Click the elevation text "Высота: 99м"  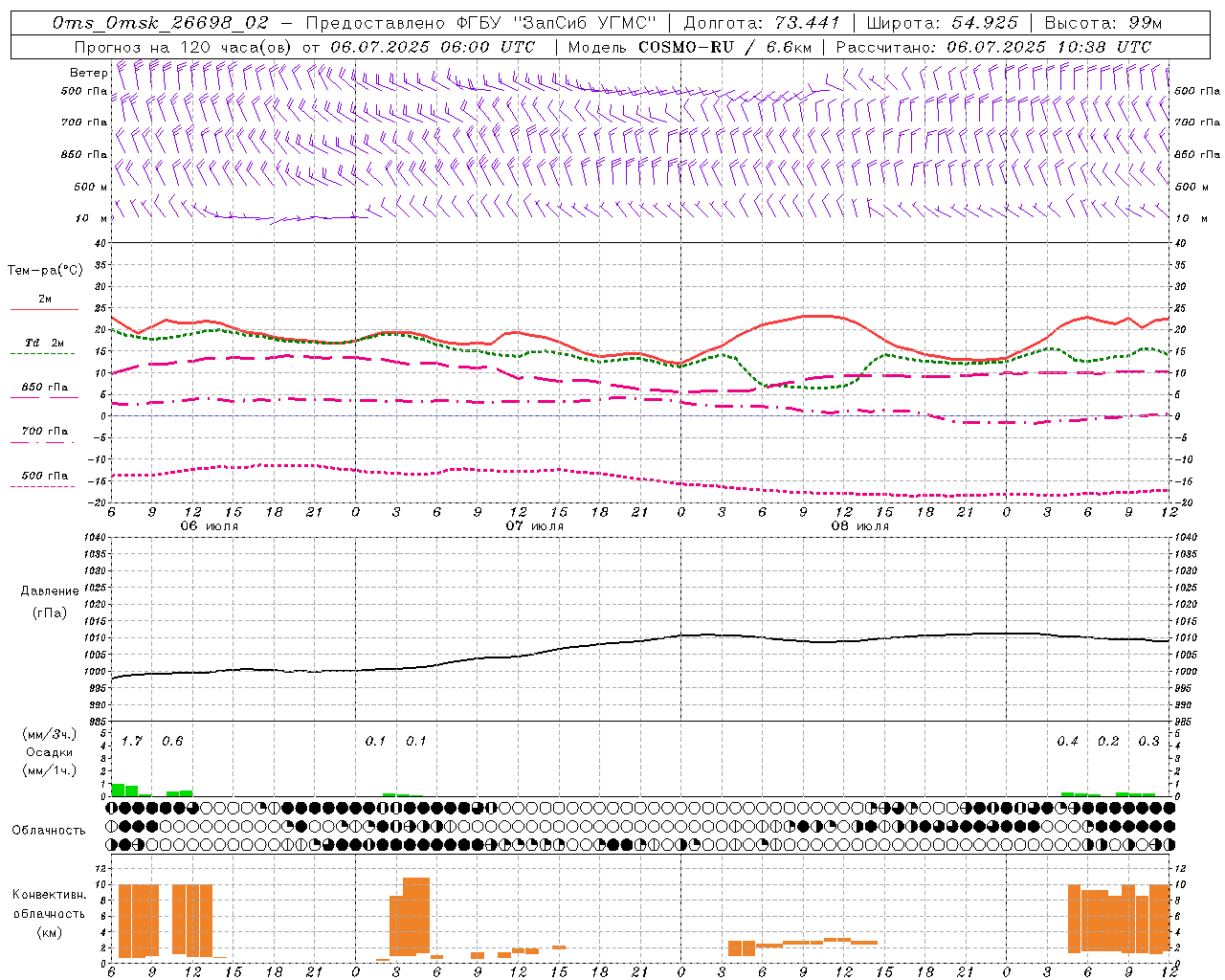[1103, 22]
